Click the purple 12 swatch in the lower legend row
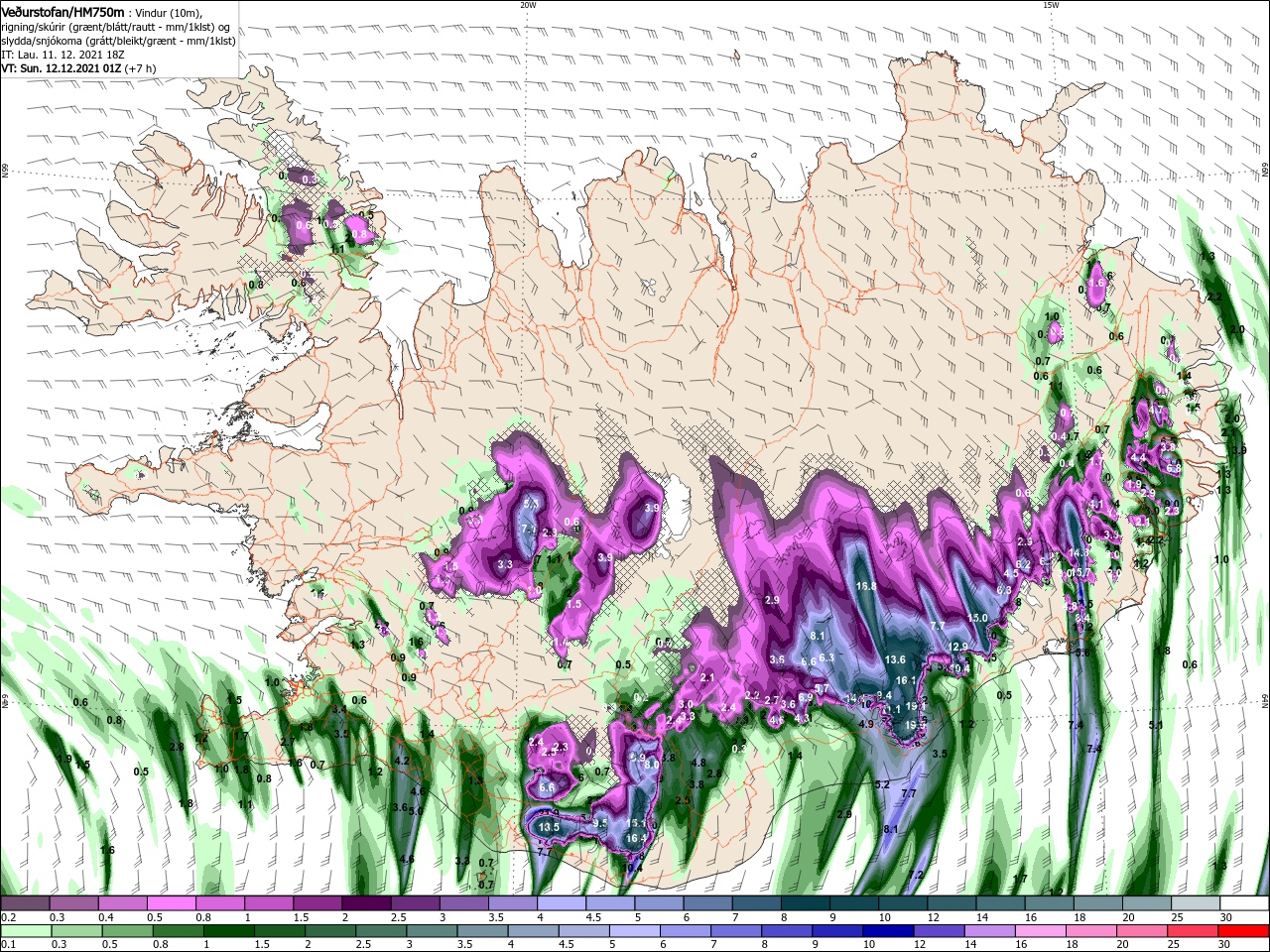 (x=940, y=930)
